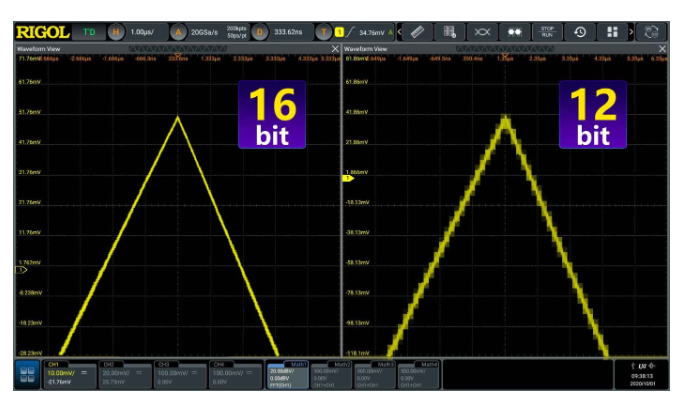Open the measure ruler tool
The width and height of the screenshot is (689, 408).
pos(417,32)
